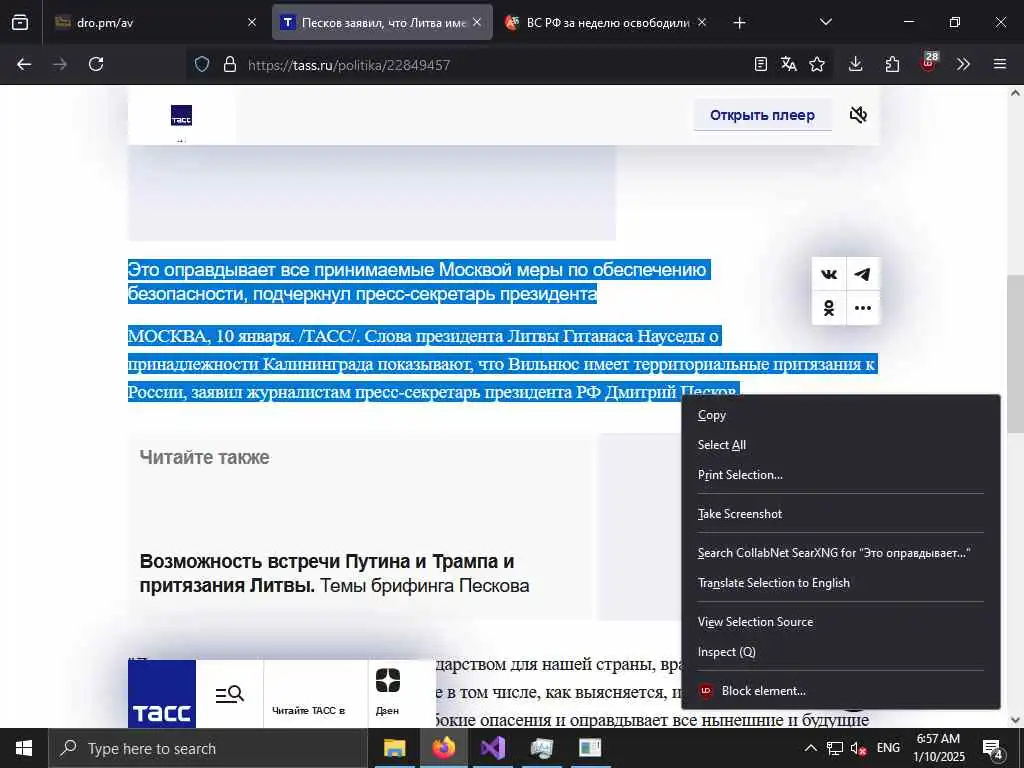Show hidden system tray icons
This screenshot has height=768, width=1024.
pyautogui.click(x=810, y=748)
